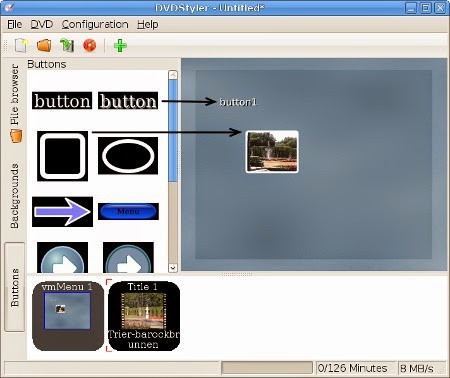Click the green plus Add file icon

point(120,45)
